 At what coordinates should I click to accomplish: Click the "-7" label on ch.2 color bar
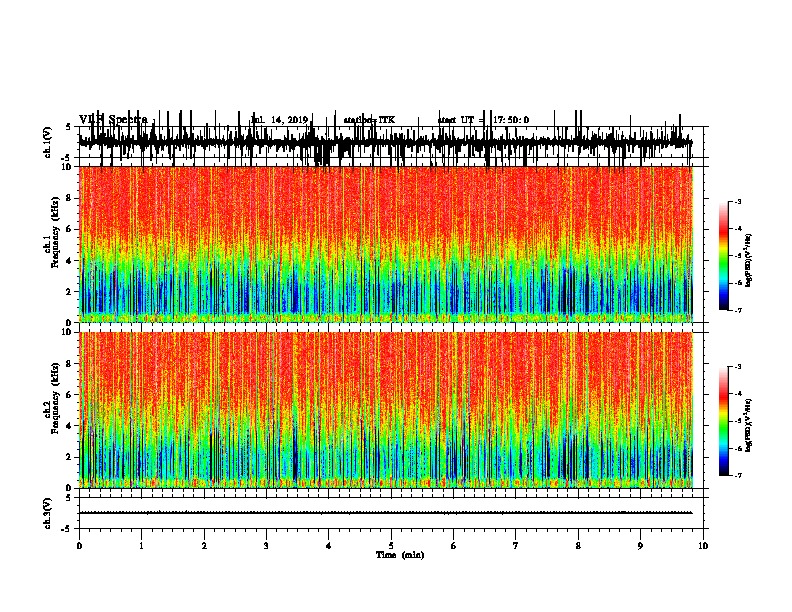[x=738, y=475]
